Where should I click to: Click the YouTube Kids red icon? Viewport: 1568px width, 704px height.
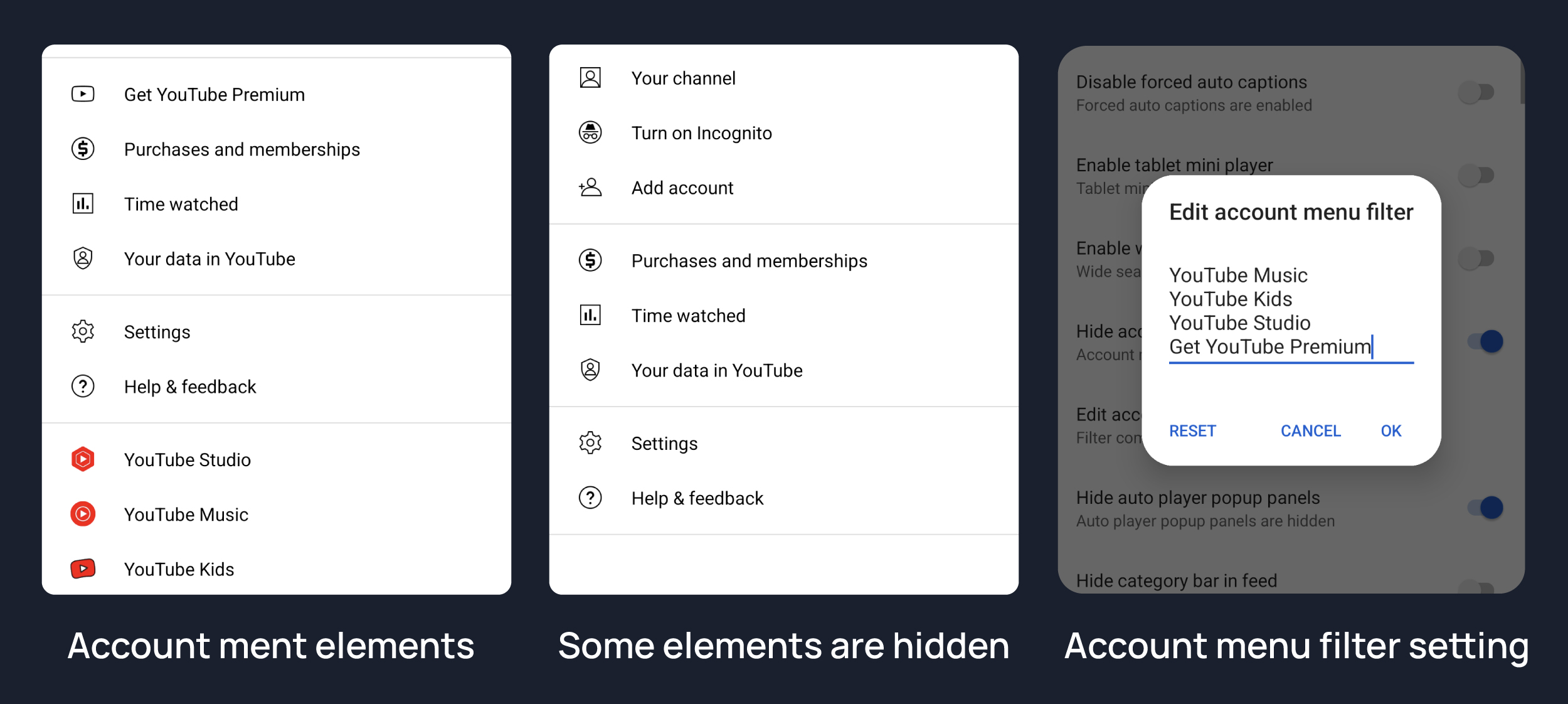[x=83, y=568]
